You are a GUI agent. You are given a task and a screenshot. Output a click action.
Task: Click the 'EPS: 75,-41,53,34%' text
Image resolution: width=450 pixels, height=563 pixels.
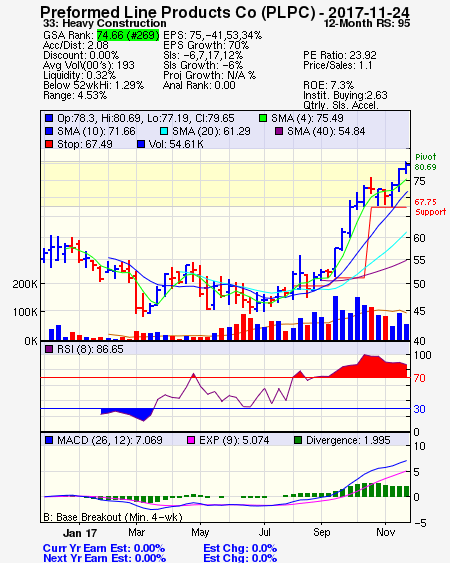point(213,35)
